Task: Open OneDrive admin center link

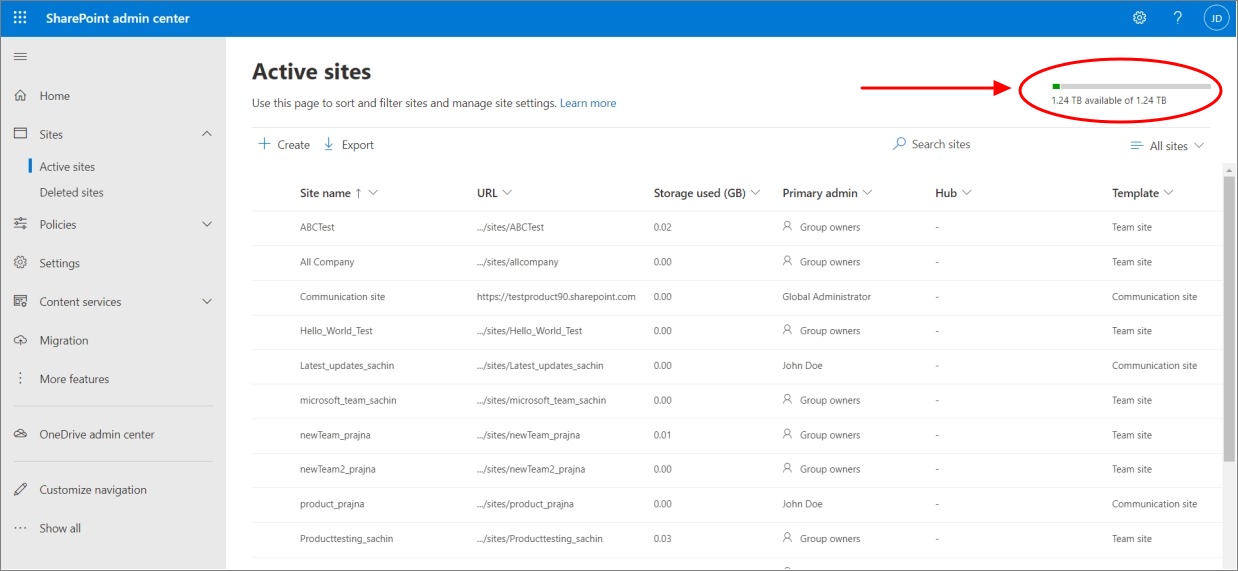Action: coord(97,434)
